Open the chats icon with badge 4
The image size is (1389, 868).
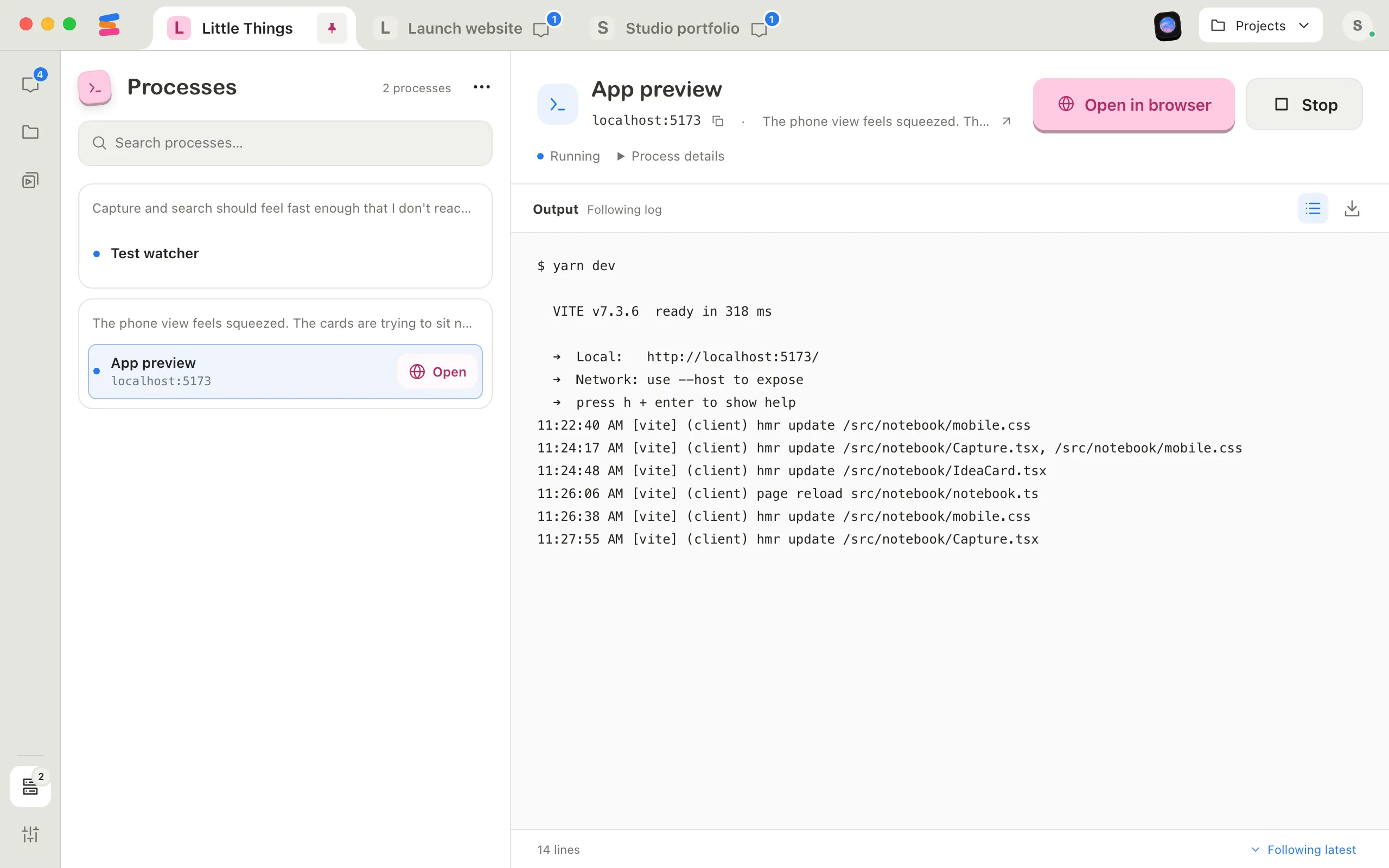point(30,84)
